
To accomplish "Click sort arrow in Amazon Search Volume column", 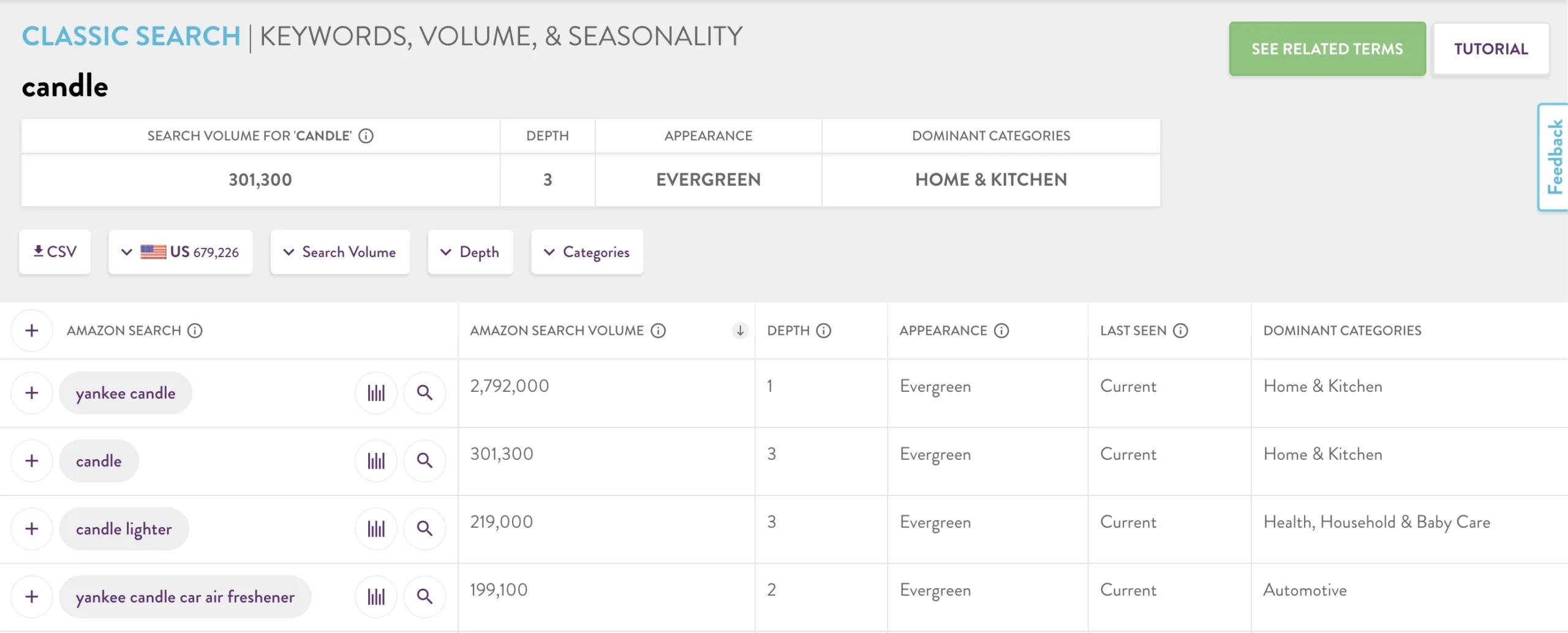I will coord(740,331).
